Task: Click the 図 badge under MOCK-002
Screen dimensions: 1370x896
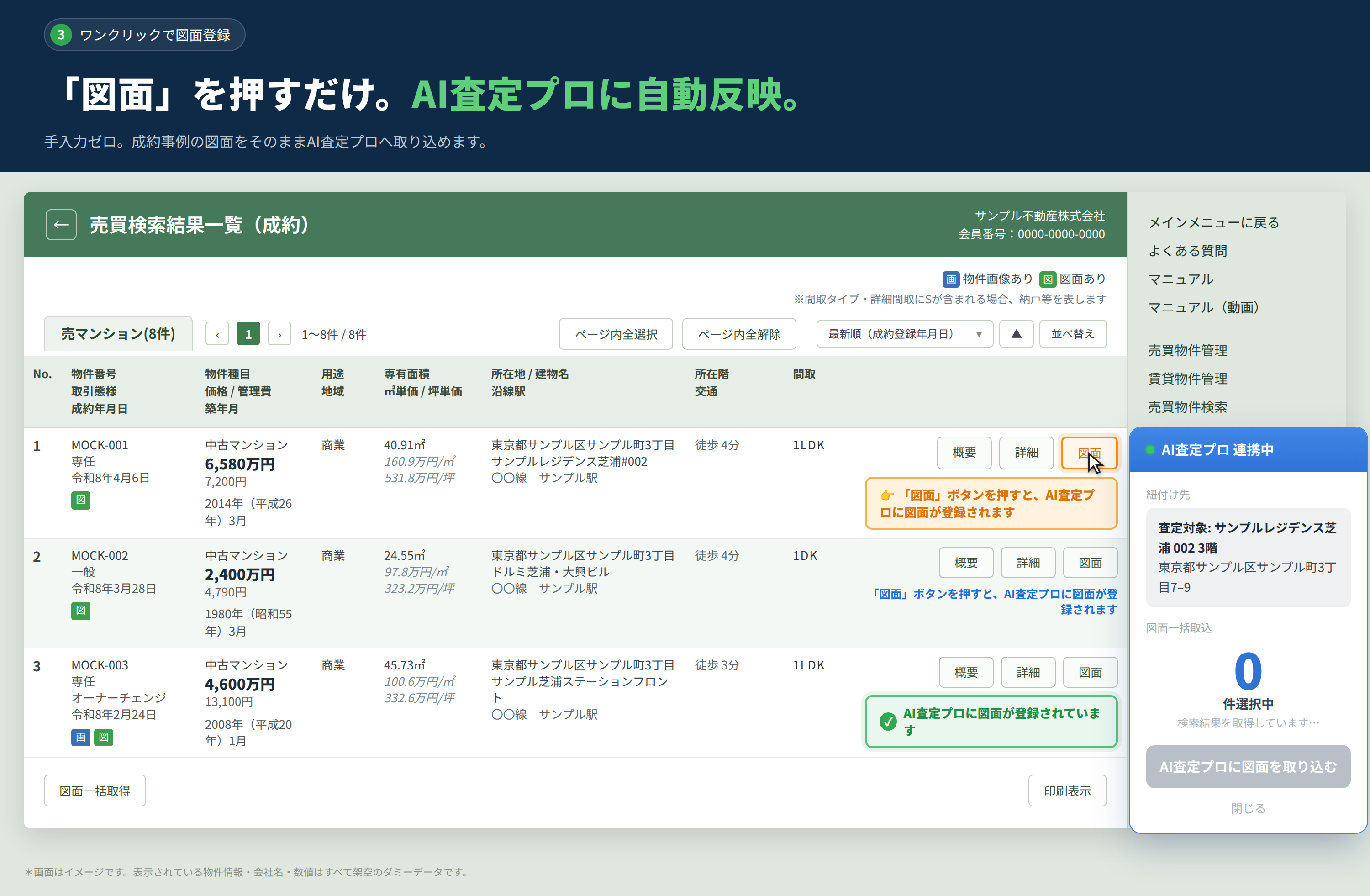Action: point(80,610)
